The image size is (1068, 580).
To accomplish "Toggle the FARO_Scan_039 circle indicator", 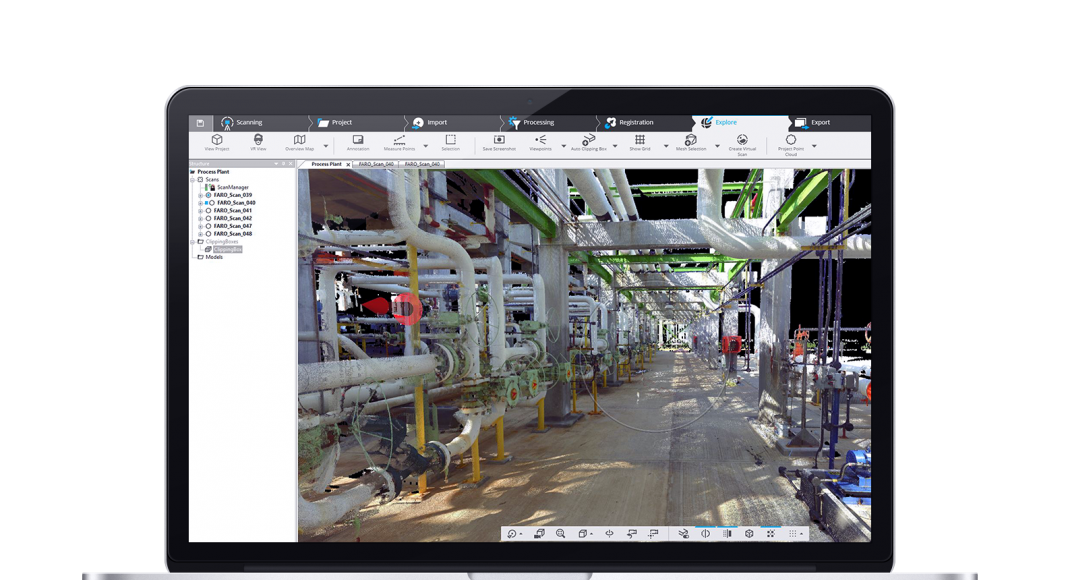I will click(209, 195).
